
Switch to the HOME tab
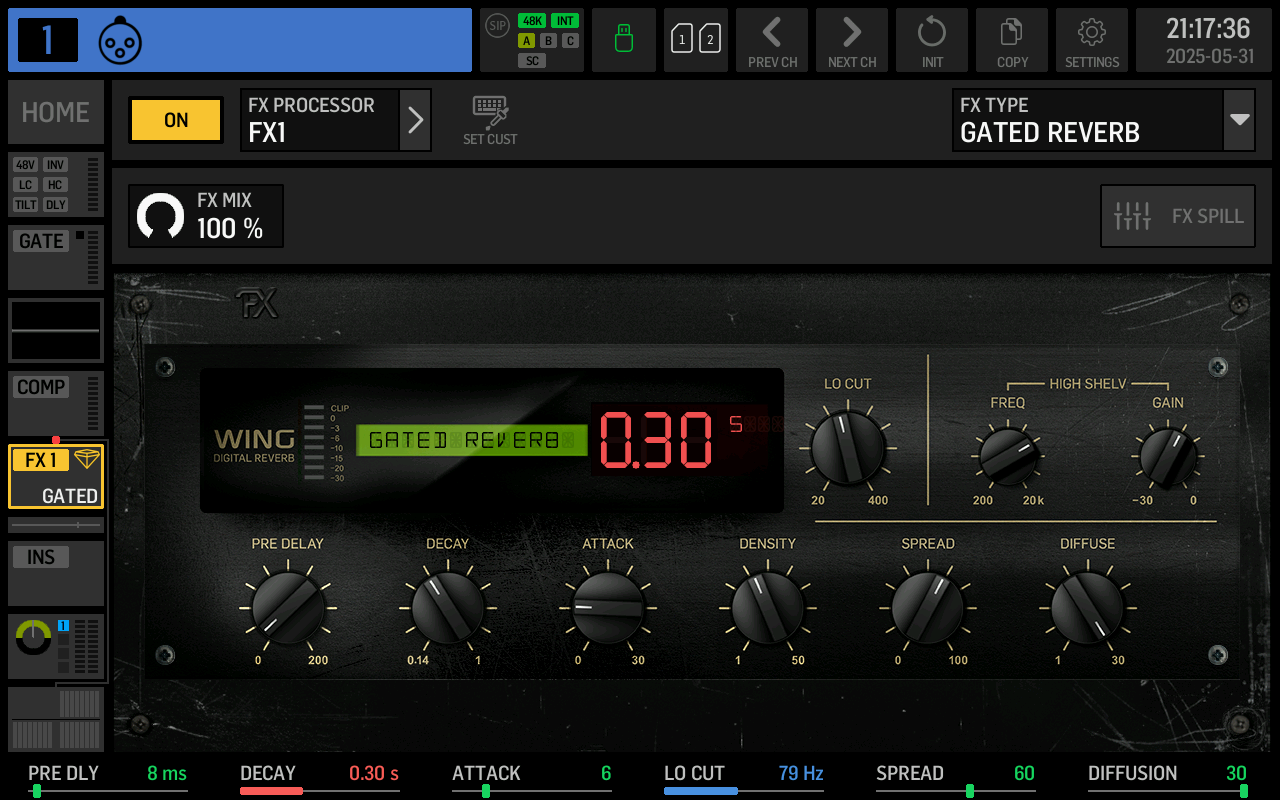[x=55, y=111]
